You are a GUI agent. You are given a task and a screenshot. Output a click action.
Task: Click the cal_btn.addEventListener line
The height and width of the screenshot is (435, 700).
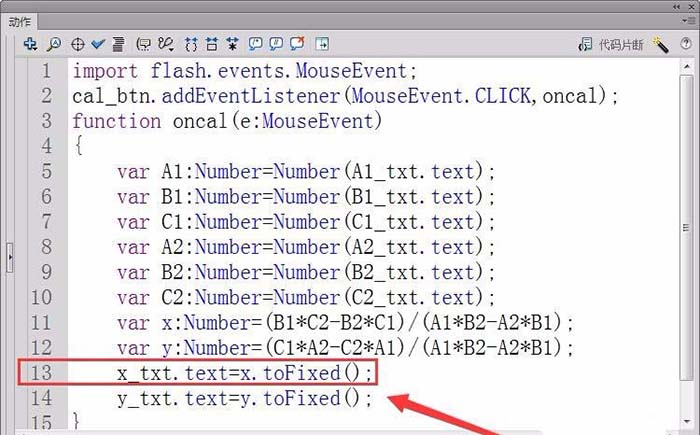pyautogui.click(x=346, y=96)
